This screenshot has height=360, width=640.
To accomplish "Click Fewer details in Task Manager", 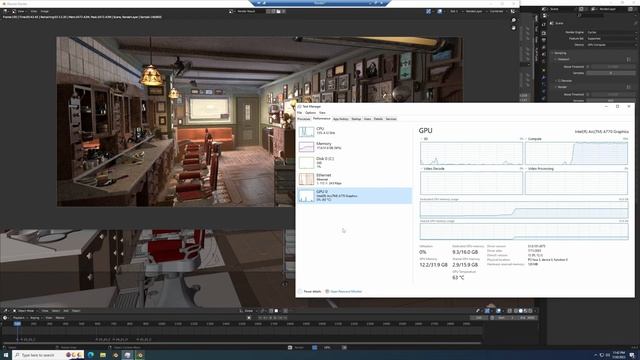I will [309, 291].
